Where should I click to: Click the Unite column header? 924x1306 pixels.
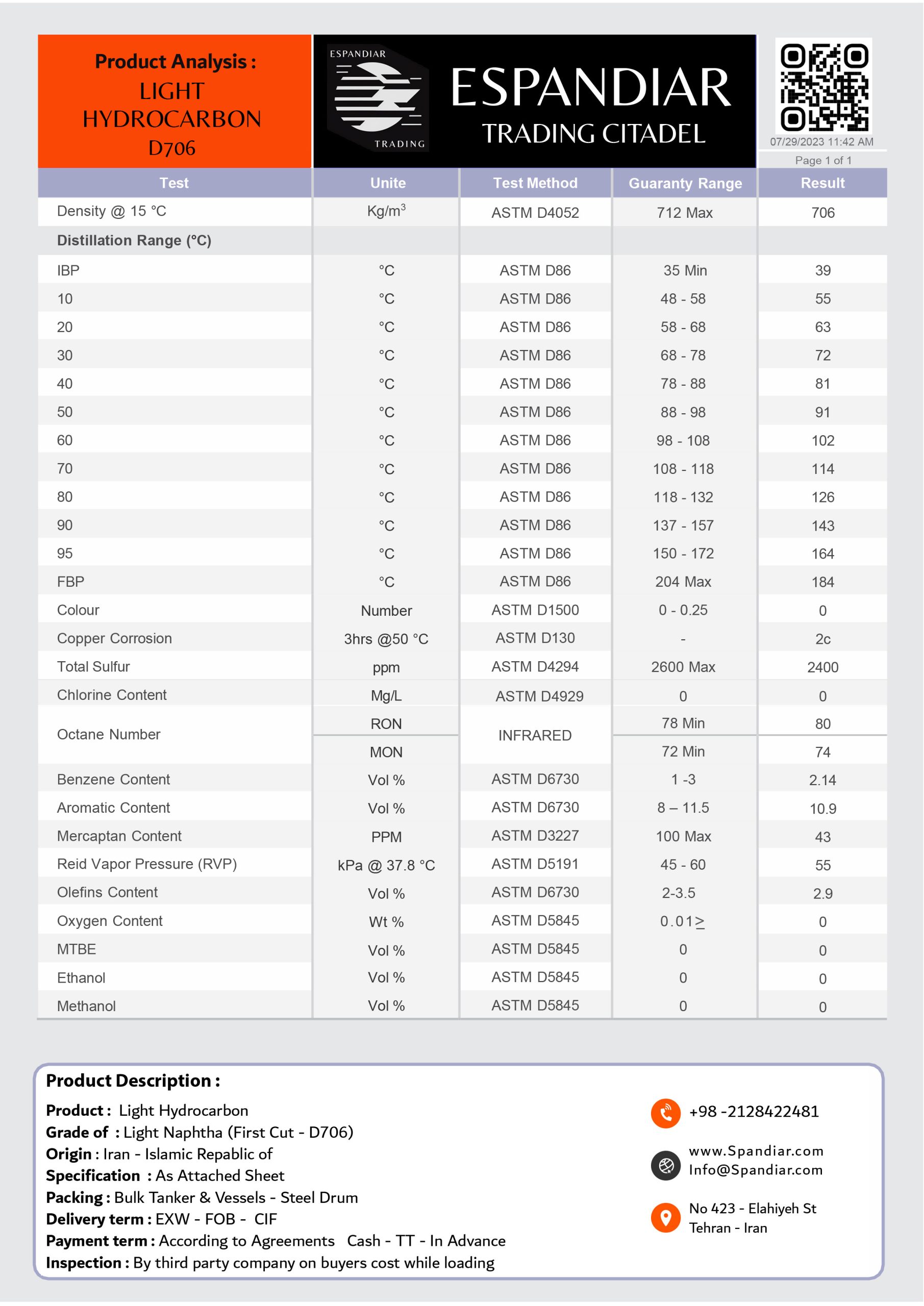click(387, 183)
